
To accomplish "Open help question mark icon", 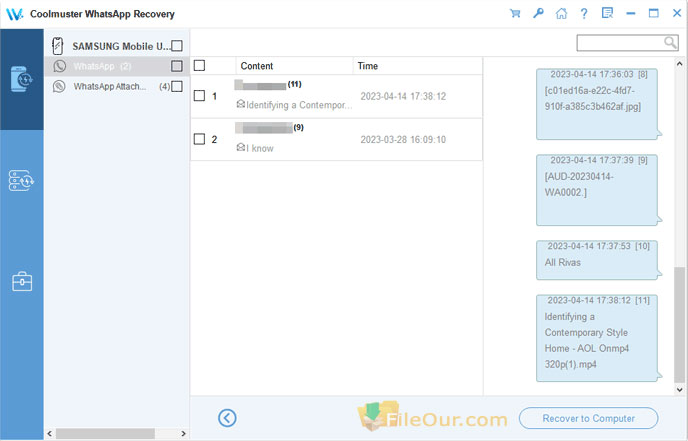I will click(584, 14).
